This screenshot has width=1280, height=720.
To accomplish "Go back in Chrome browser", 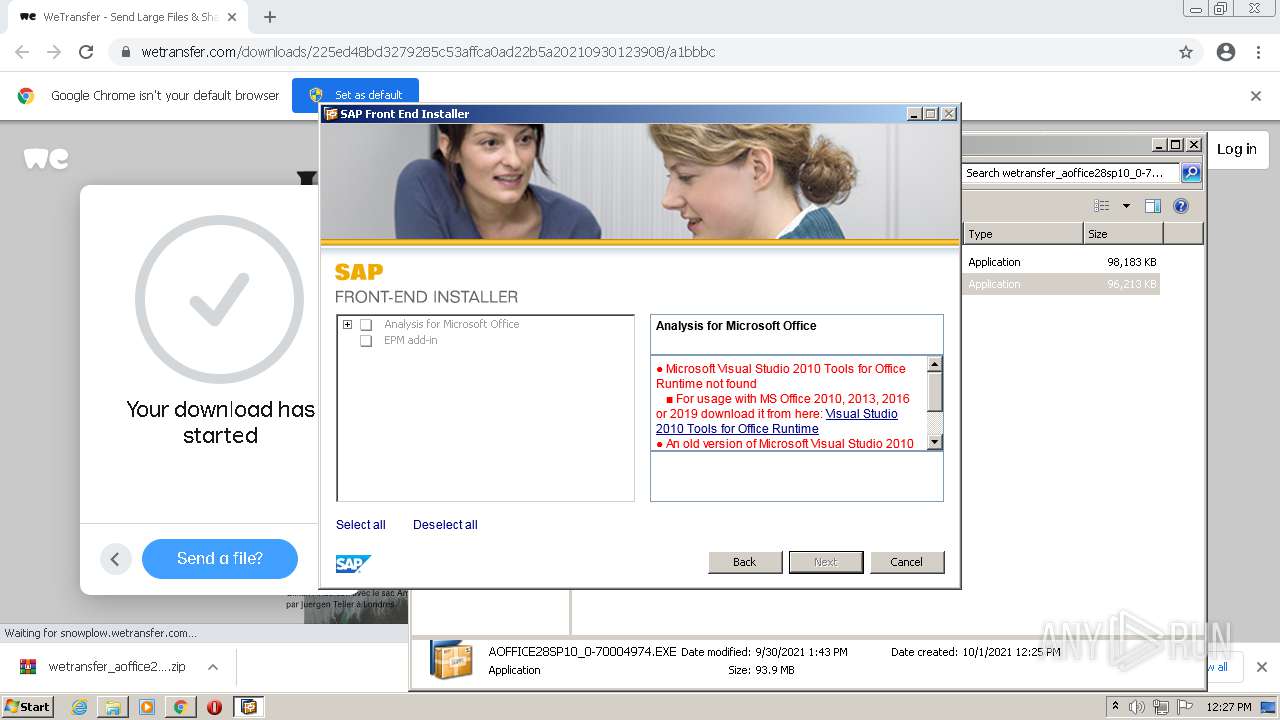I will click(x=22, y=52).
